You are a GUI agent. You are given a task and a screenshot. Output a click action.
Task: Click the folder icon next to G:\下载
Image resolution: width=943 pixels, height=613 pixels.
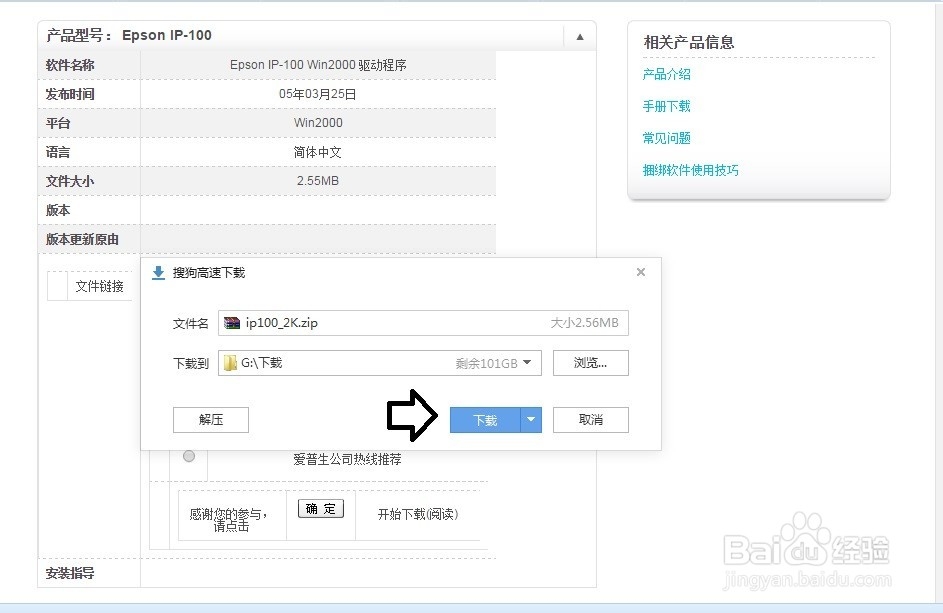pyautogui.click(x=230, y=363)
